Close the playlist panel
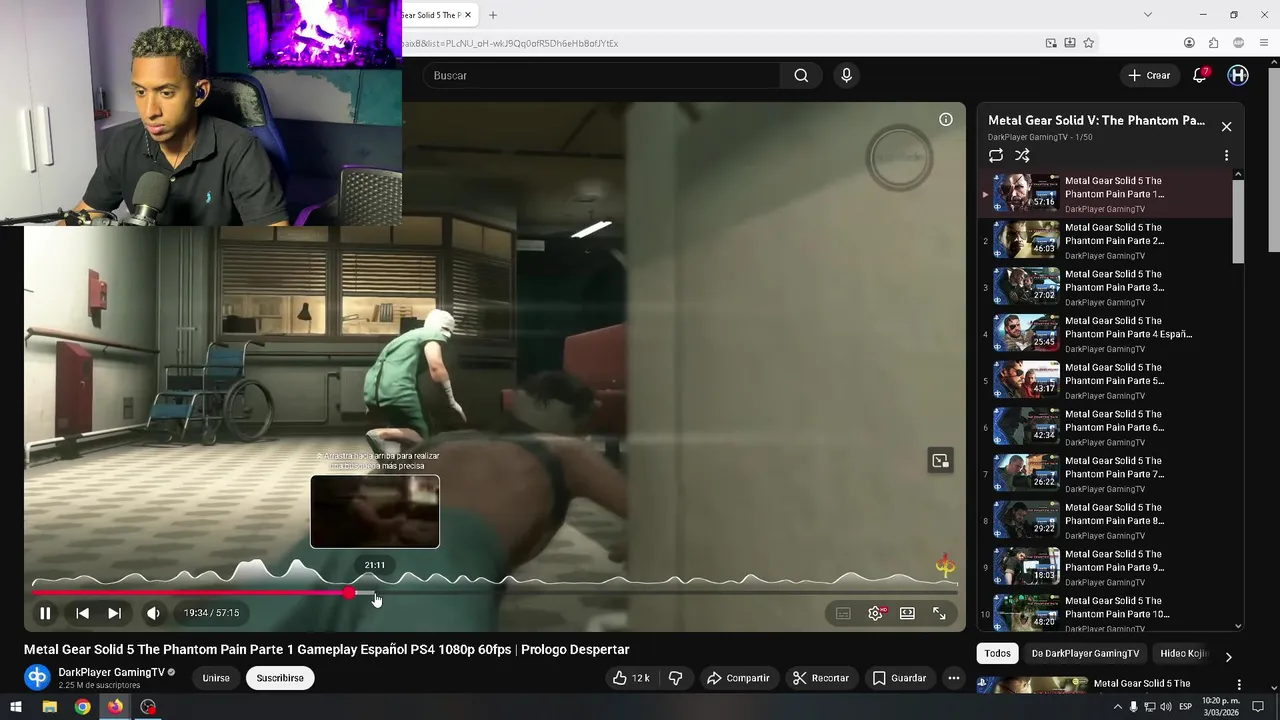1280x720 pixels. click(1226, 127)
